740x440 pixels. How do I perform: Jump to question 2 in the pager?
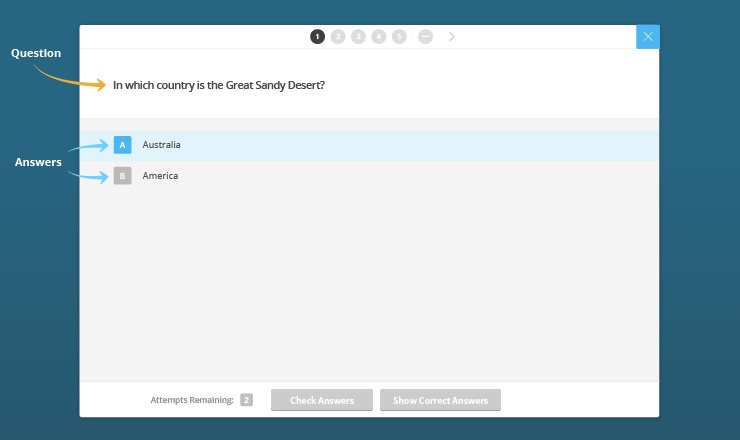(338, 36)
